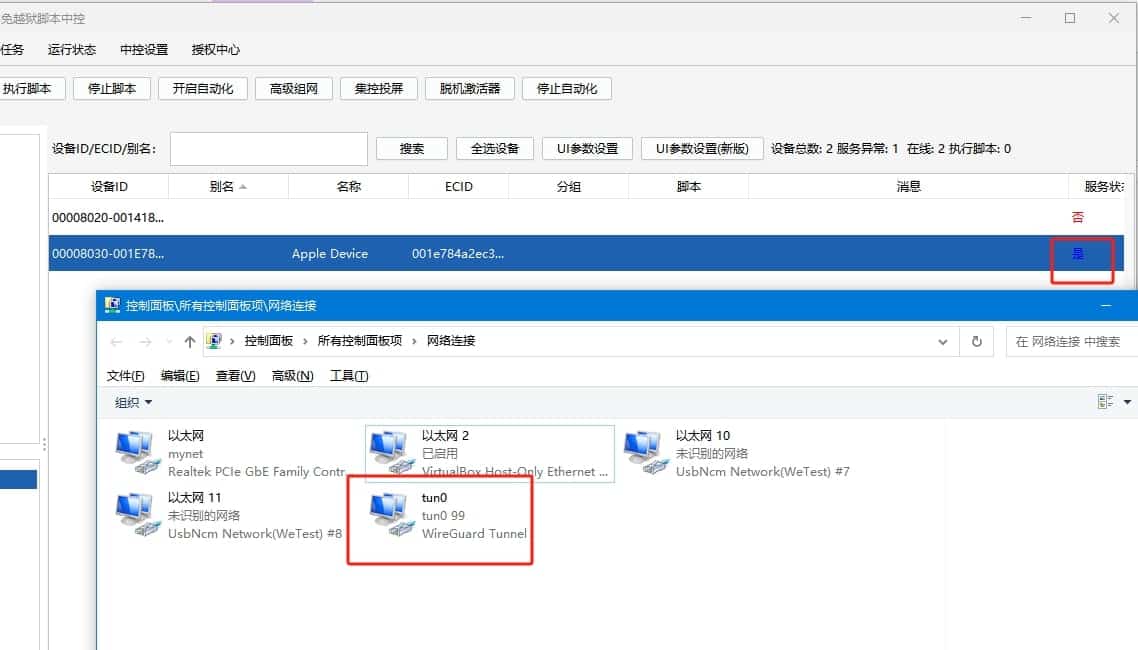Click 高级组网 button
Screen dimensions: 1138x650
click(293, 89)
